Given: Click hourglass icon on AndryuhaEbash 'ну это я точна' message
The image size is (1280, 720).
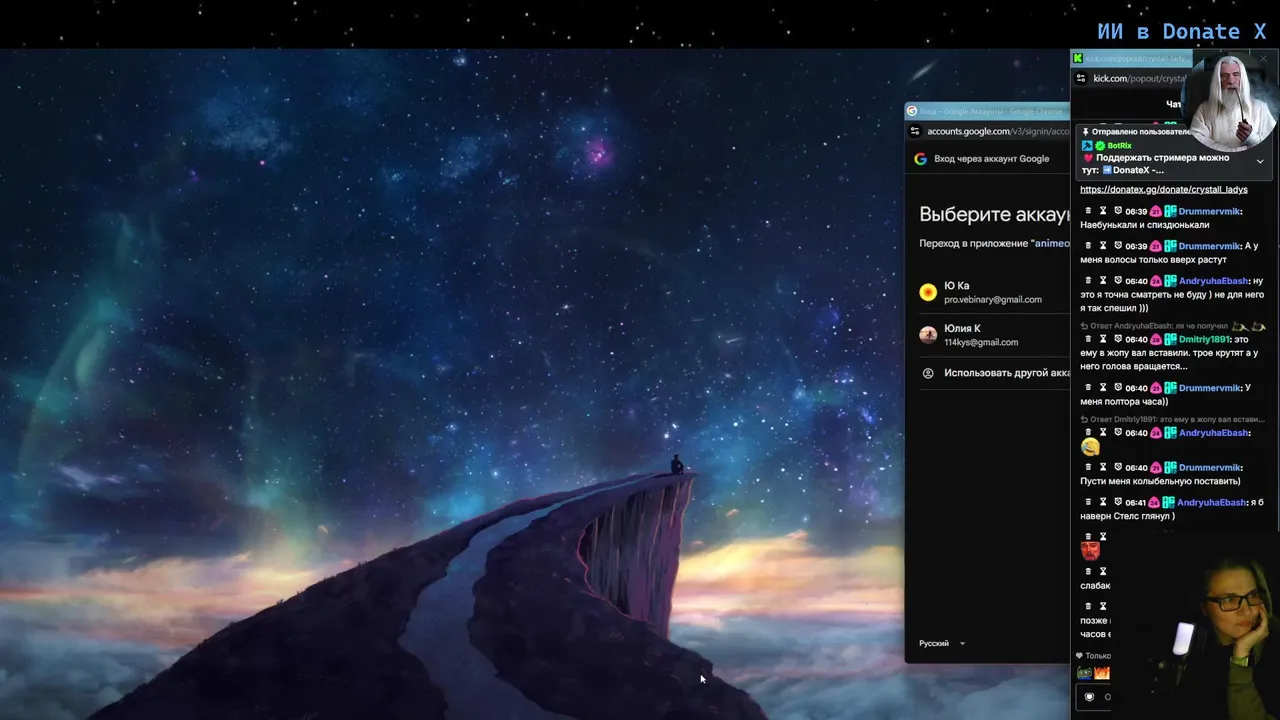Looking at the screenshot, I should (1103, 281).
